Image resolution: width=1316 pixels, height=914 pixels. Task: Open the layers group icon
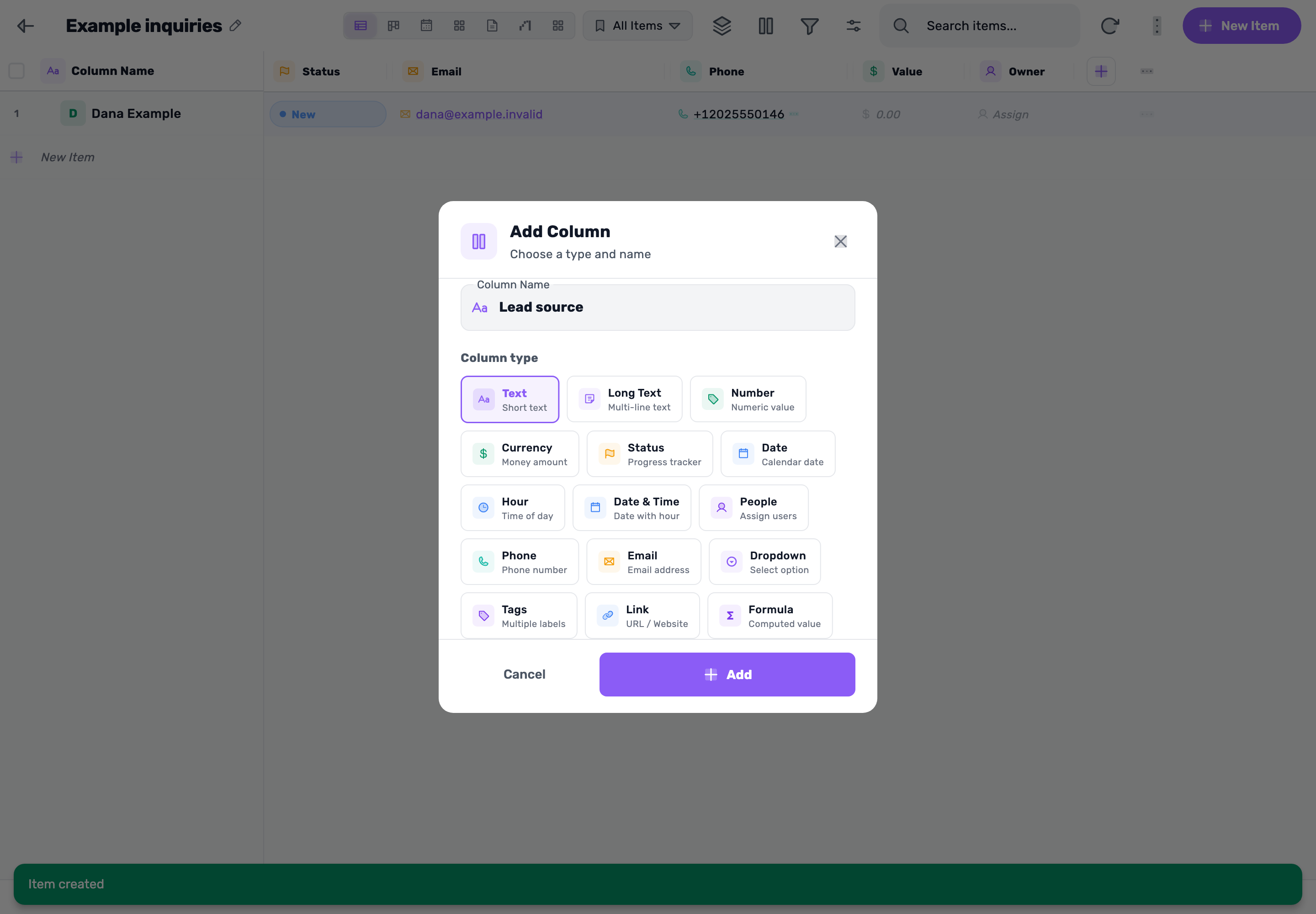click(722, 26)
